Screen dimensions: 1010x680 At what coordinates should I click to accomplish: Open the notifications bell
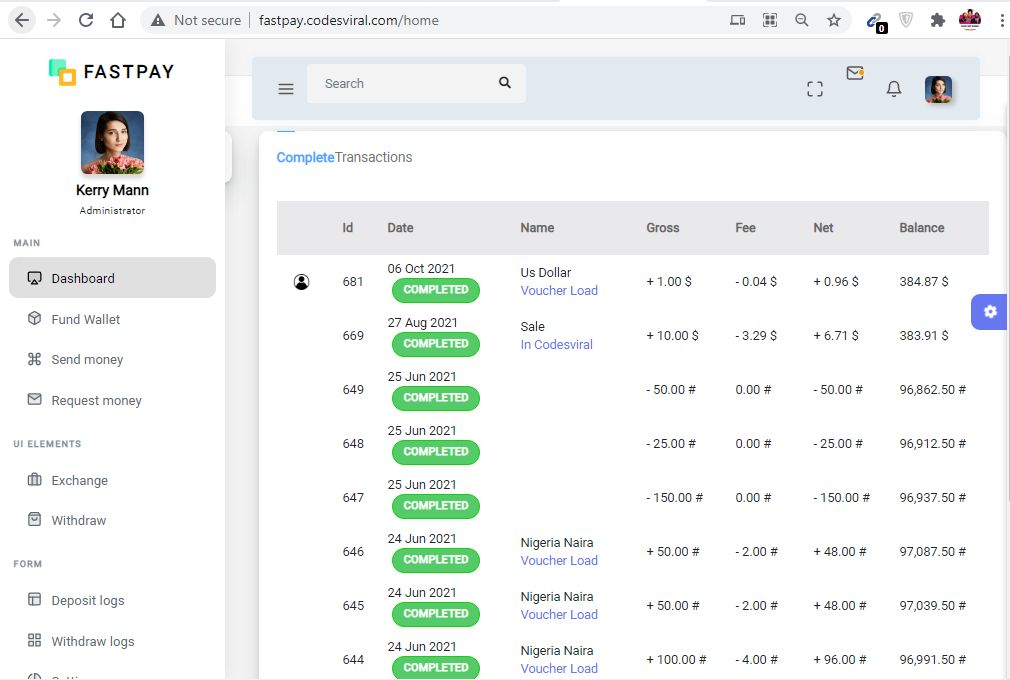pyautogui.click(x=894, y=89)
